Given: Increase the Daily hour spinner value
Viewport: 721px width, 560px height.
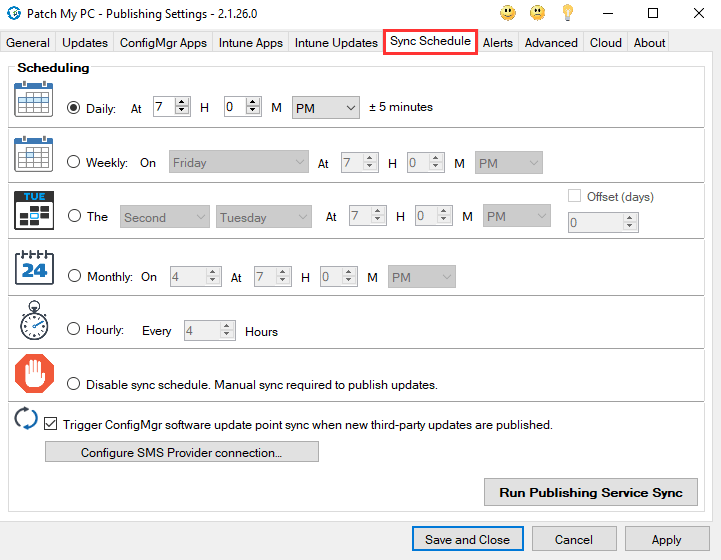Looking at the screenshot, I should tap(182, 102).
